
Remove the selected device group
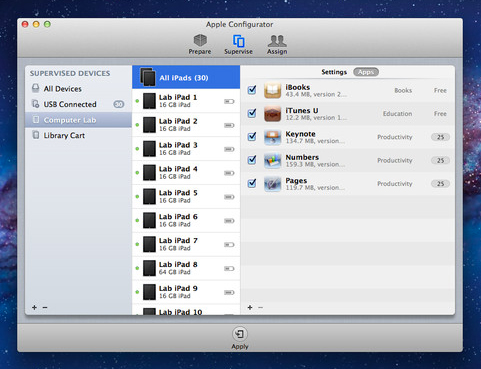tap(45, 307)
